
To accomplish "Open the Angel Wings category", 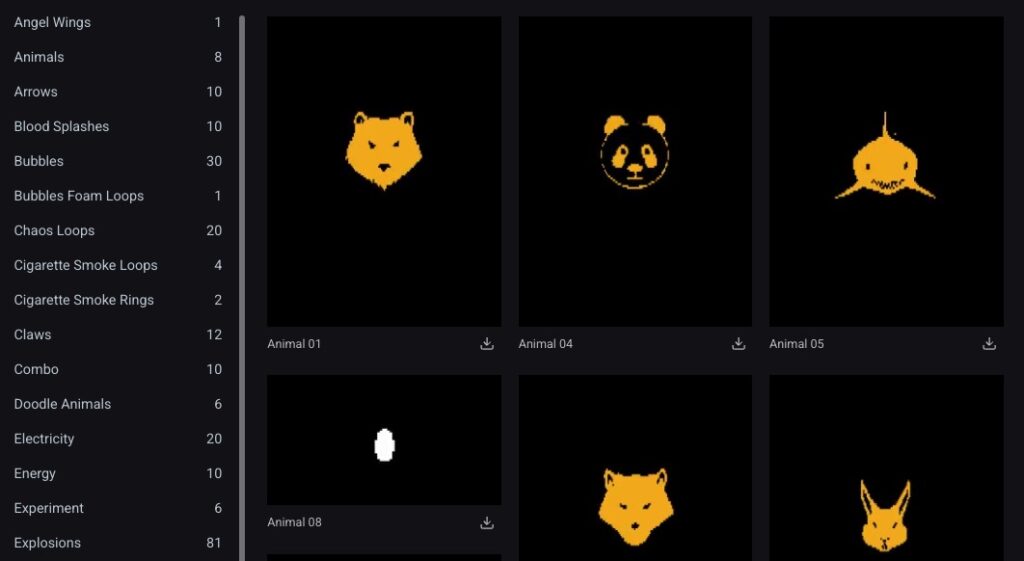I will 52,22.
